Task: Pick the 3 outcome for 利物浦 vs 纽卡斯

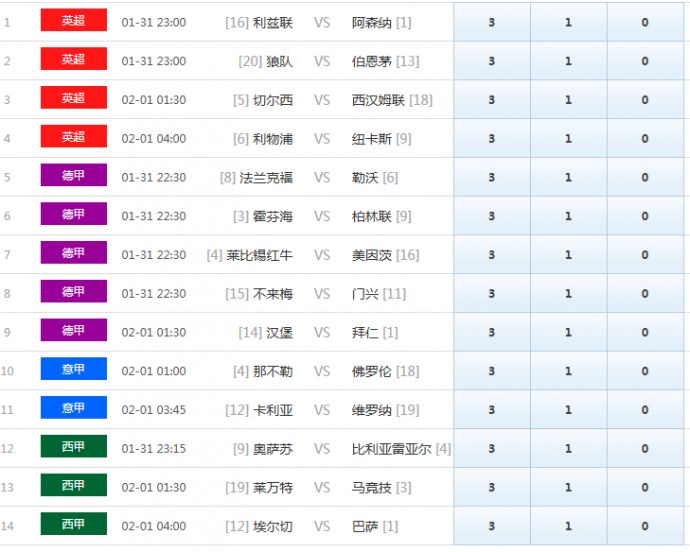Action: point(491,139)
